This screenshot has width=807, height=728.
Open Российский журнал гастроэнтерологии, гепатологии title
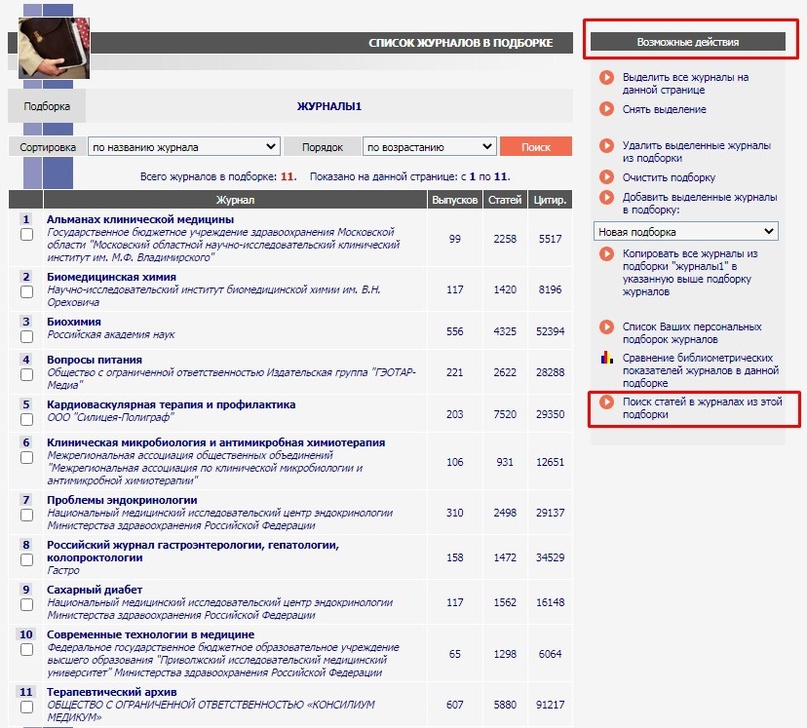(x=192, y=551)
